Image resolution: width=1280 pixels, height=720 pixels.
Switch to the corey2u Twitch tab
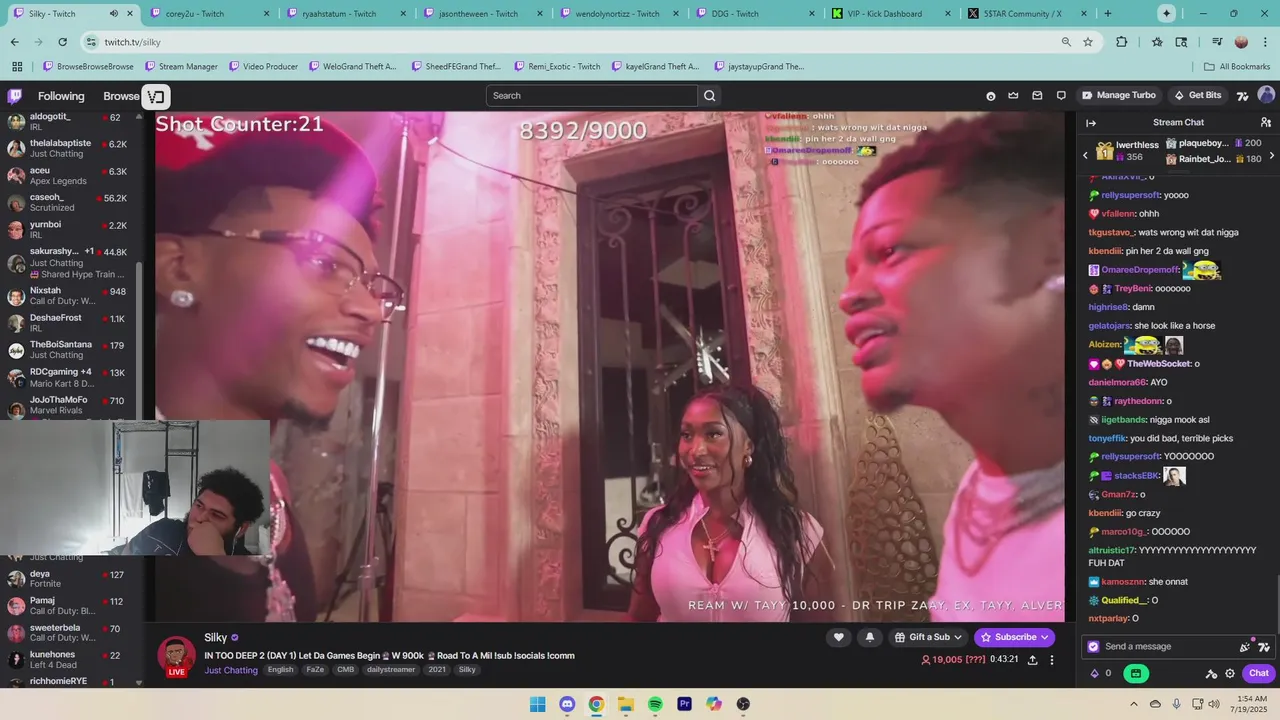pyautogui.click(x=208, y=14)
